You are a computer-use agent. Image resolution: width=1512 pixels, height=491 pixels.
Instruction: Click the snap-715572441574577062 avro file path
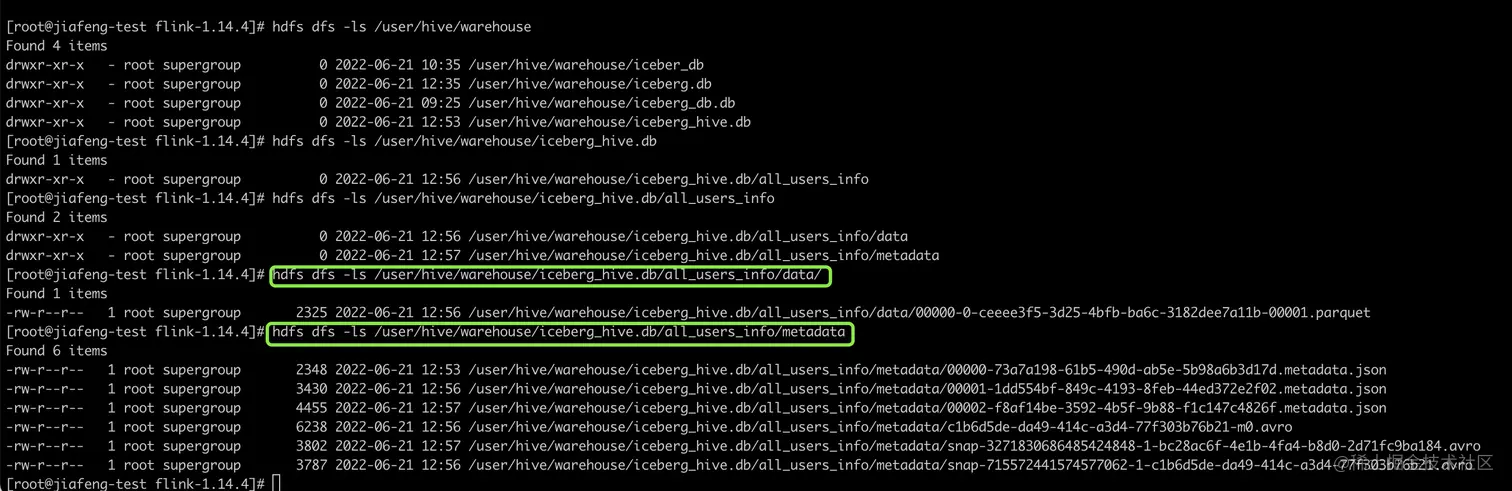[970, 465]
